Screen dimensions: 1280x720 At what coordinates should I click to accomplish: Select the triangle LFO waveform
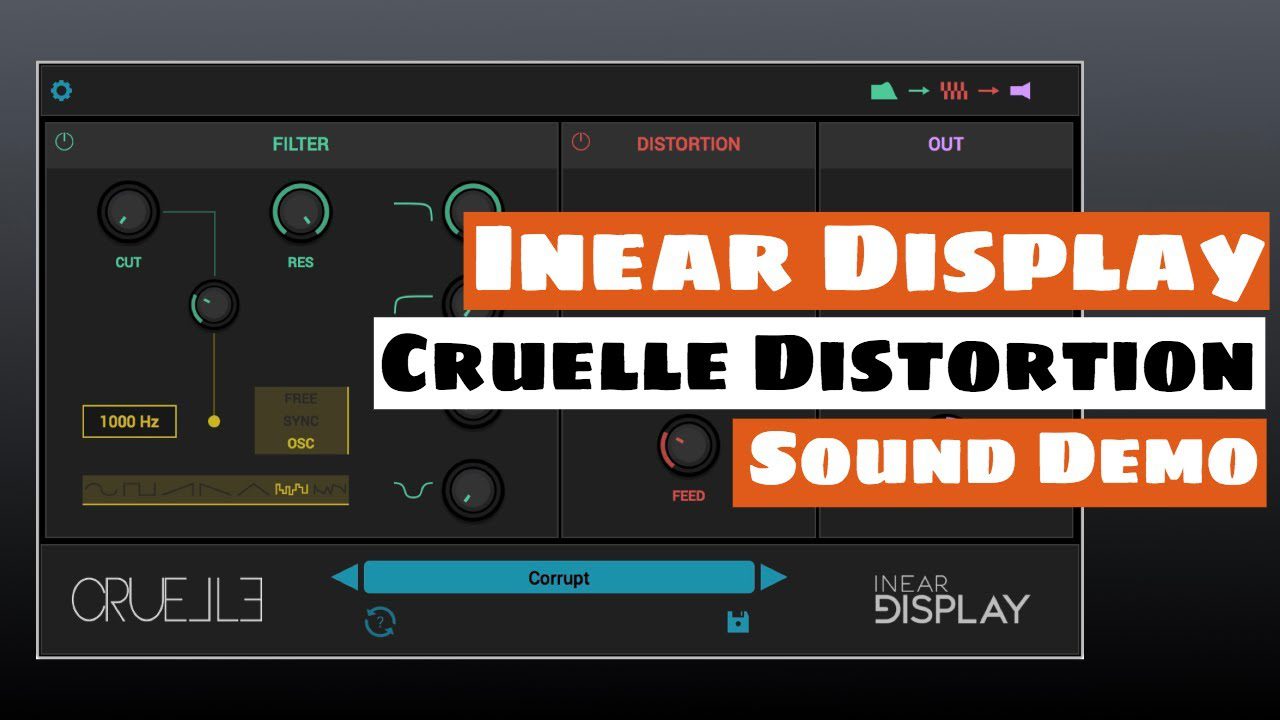click(x=255, y=490)
